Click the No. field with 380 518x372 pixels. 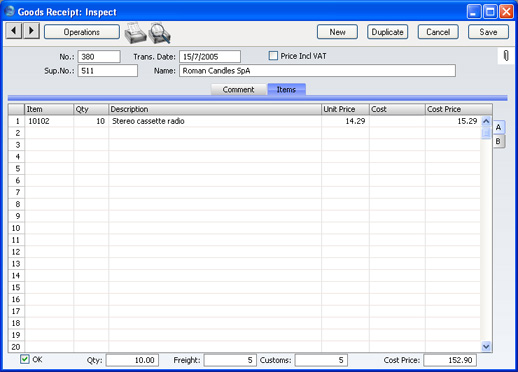click(x=99, y=57)
